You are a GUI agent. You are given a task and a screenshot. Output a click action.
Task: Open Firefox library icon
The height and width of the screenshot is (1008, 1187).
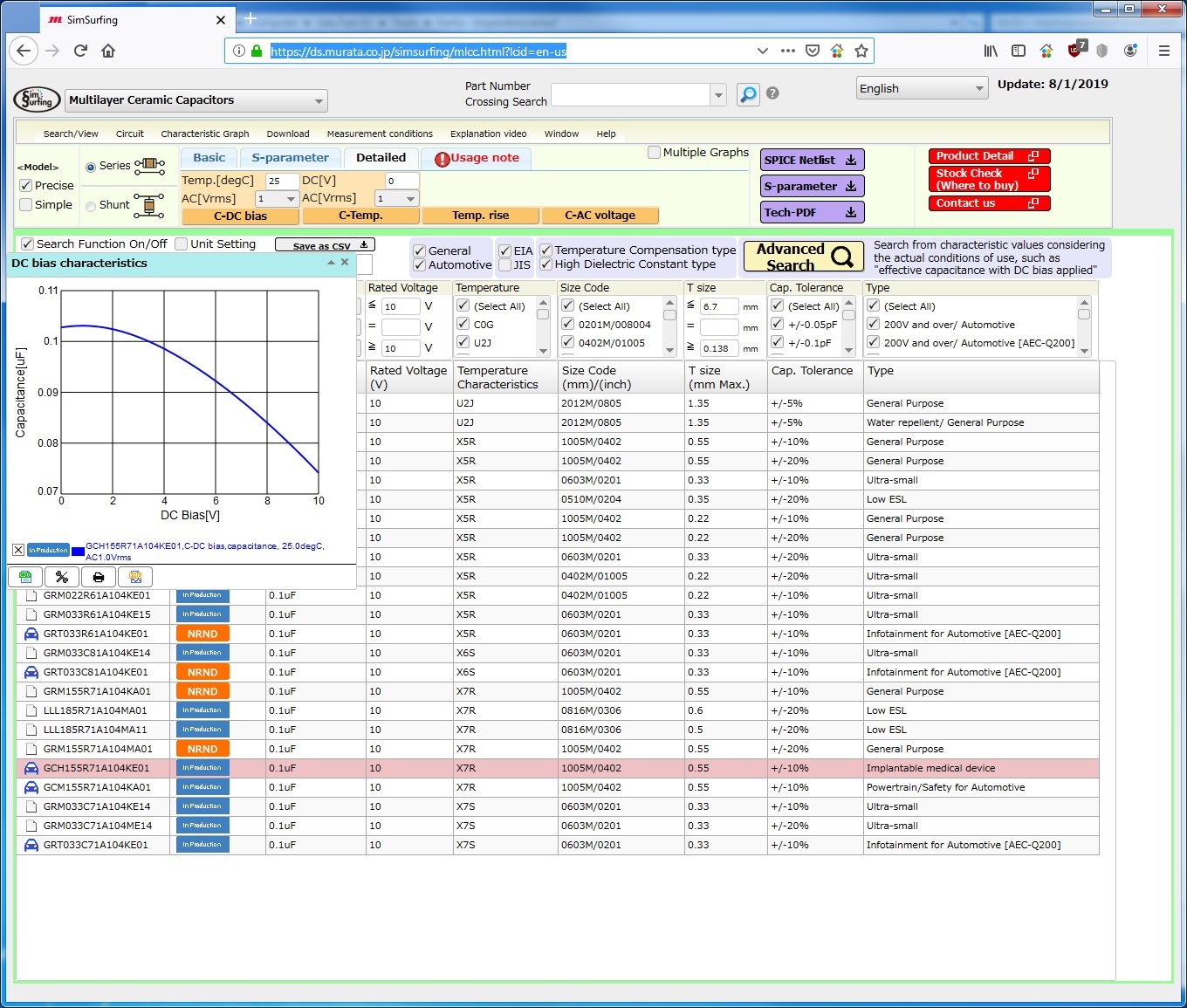pyautogui.click(x=991, y=51)
